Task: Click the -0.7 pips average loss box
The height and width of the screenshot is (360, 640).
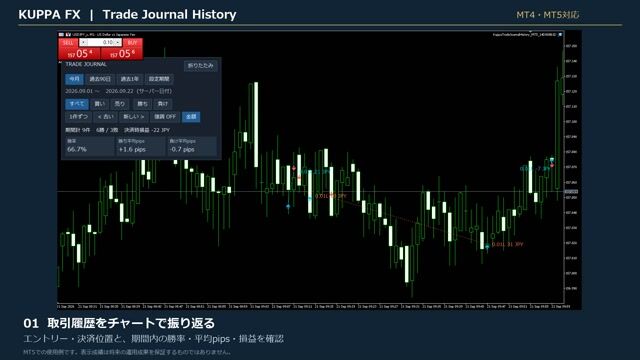Action: tap(192, 146)
